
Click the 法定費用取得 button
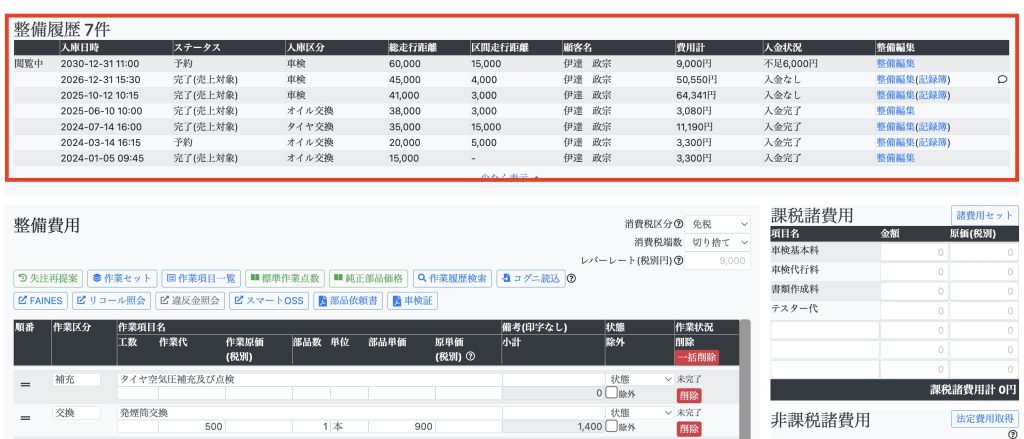click(984, 420)
